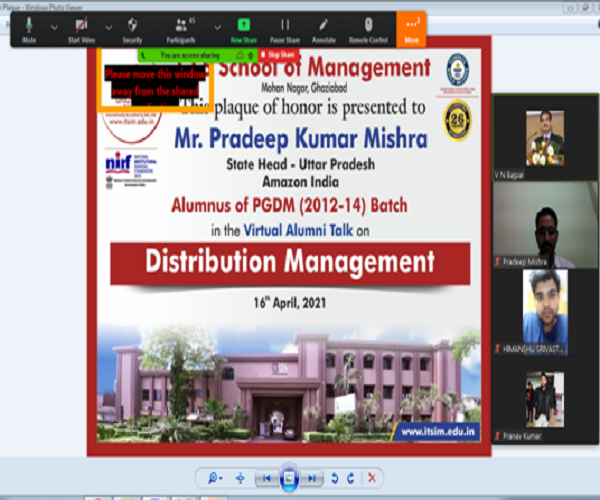This screenshot has height=500, width=600.
Task: Click 'Mr. Pradeep Kumar Mishra' text
Action: coord(301,138)
